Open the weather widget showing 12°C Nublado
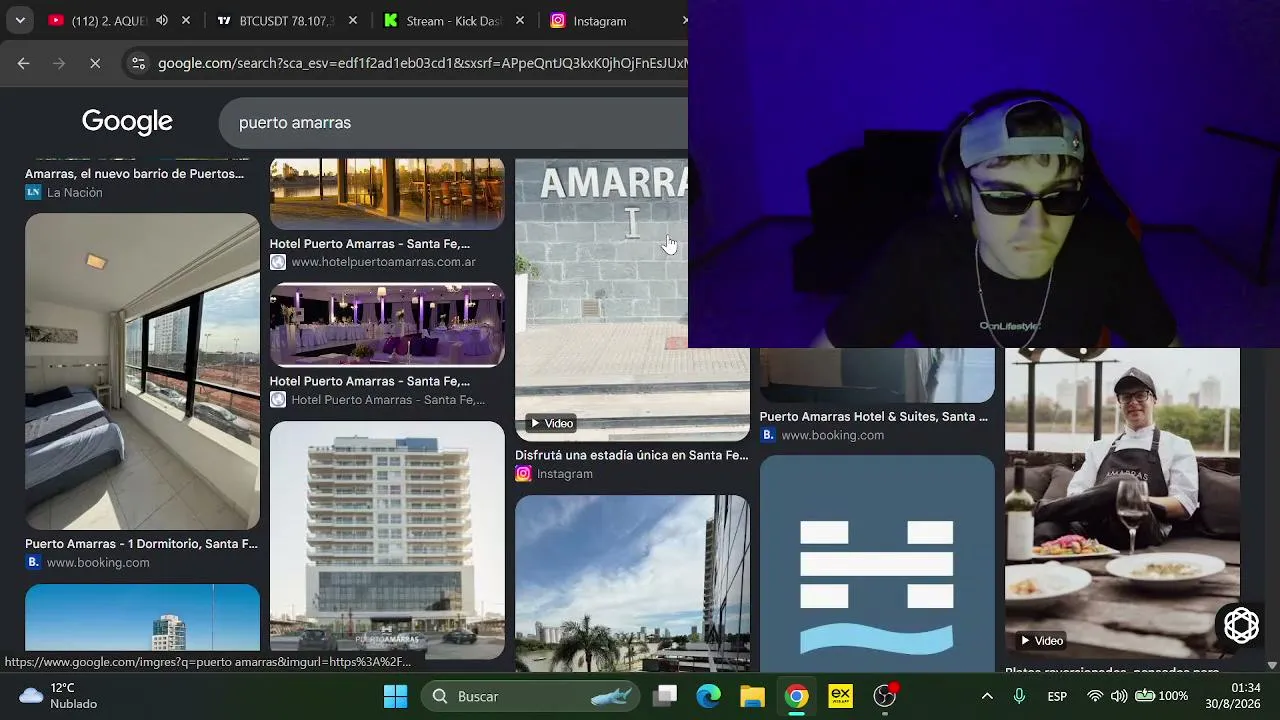1280x720 pixels. pyautogui.click(x=60, y=696)
